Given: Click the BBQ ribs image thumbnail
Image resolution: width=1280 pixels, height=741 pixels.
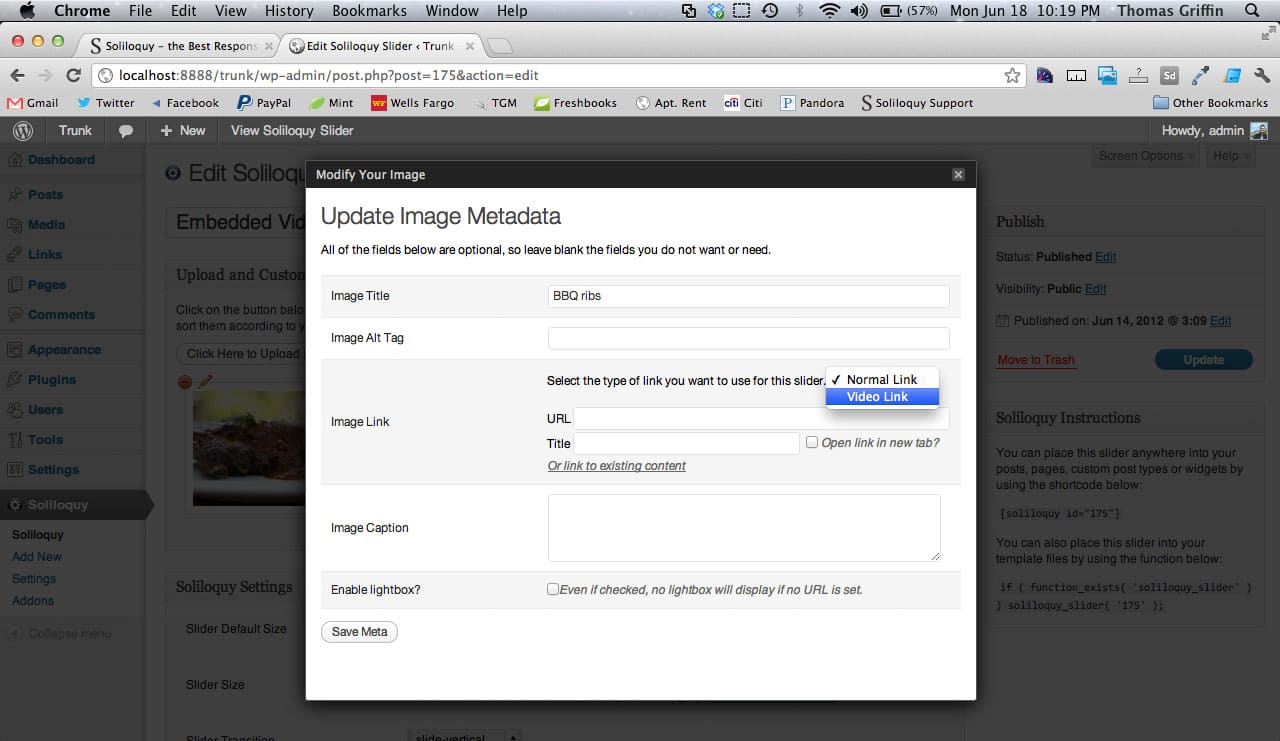Looking at the screenshot, I should point(248,447).
